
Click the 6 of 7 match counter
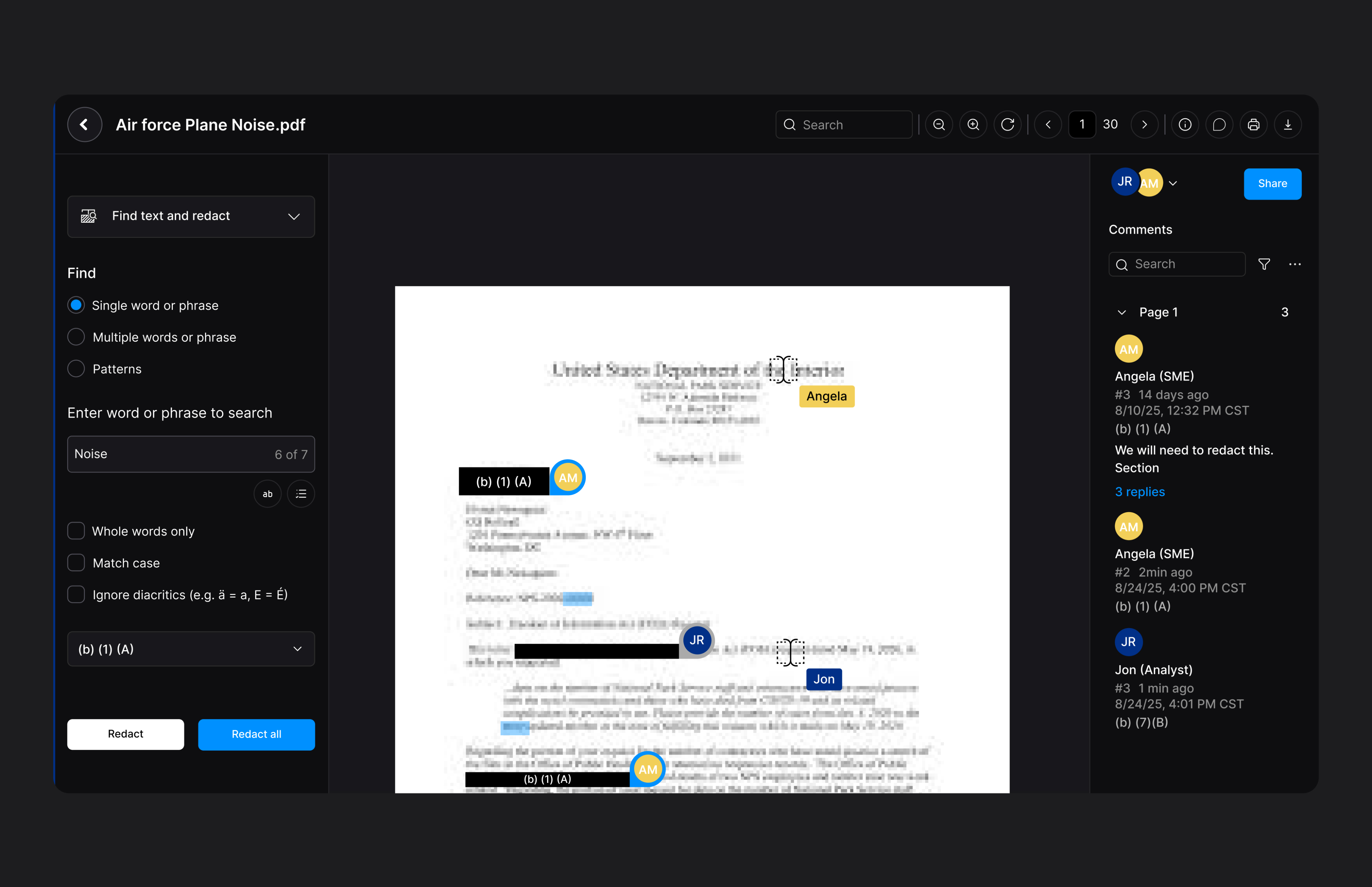(x=291, y=455)
